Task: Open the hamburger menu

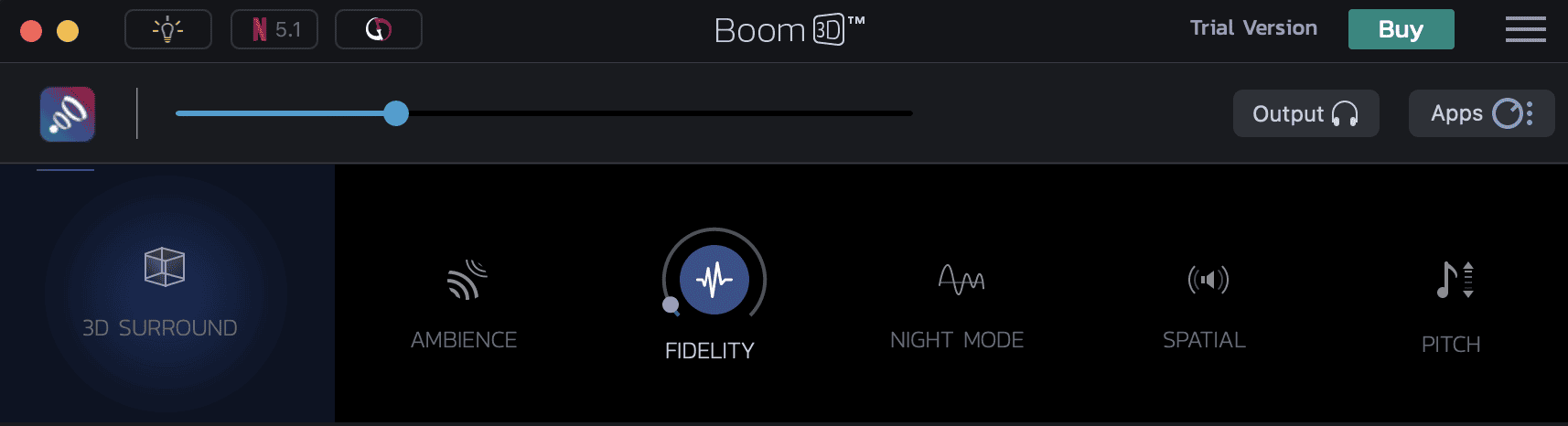Action: coord(1525,30)
